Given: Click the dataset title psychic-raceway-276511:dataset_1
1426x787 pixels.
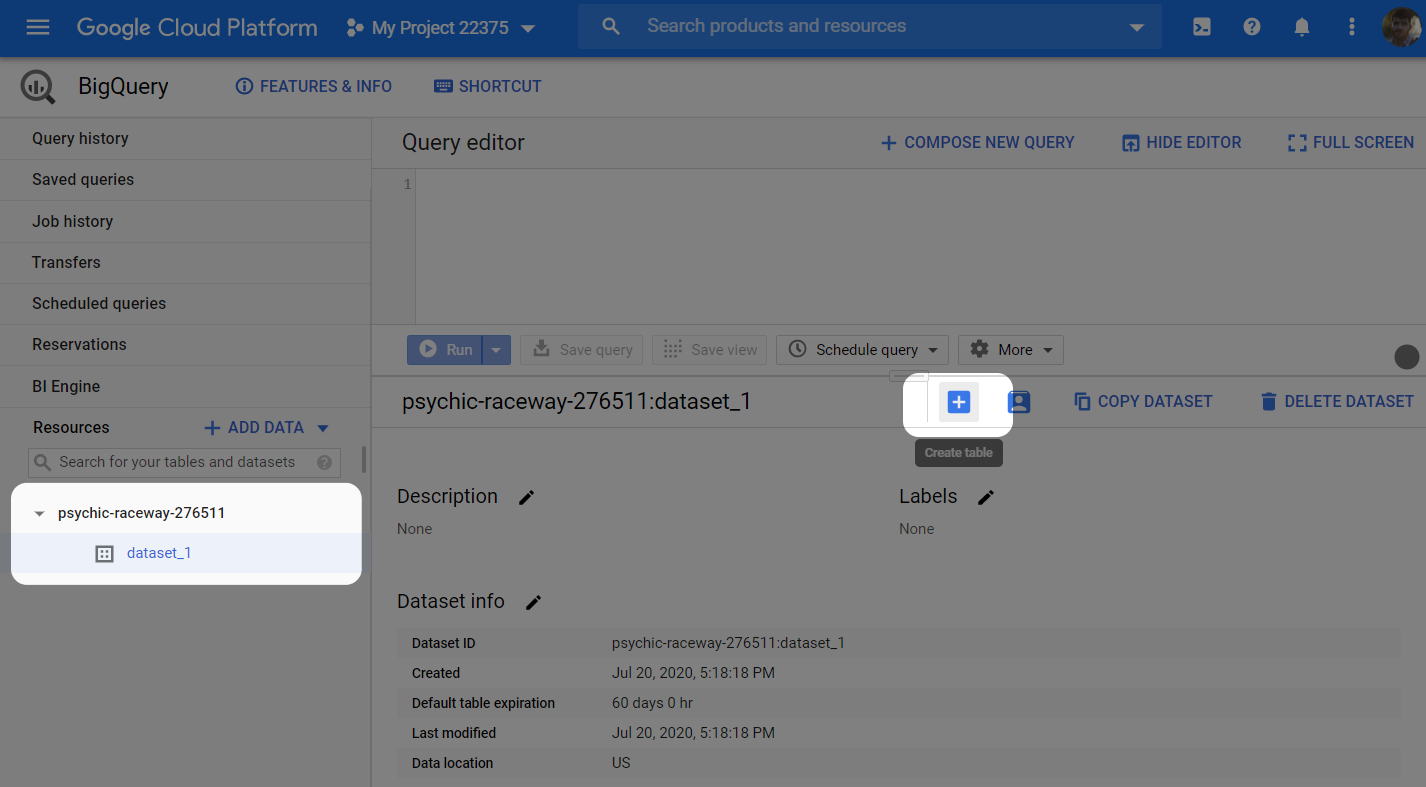Looking at the screenshot, I should click(576, 402).
